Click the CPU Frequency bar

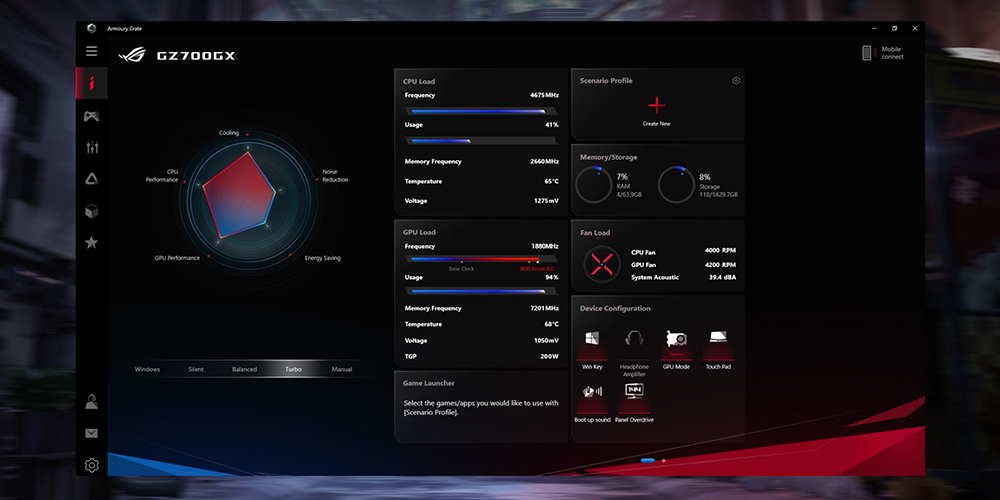click(x=481, y=111)
